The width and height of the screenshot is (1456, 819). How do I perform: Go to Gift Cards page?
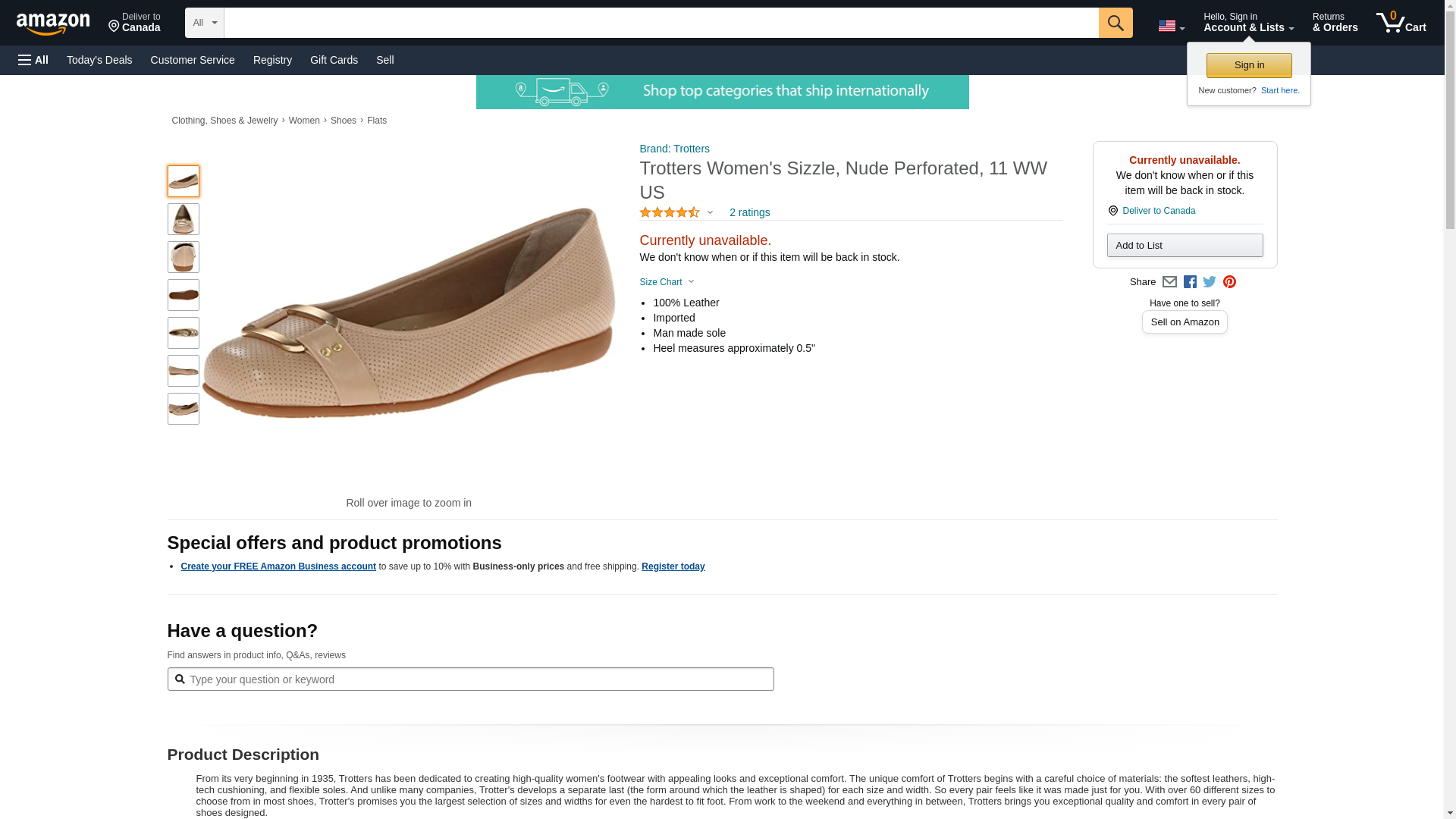click(334, 60)
